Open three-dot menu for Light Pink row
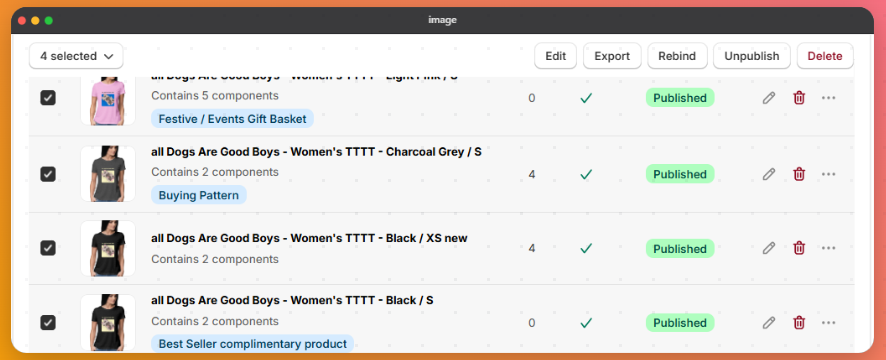This screenshot has width=886, height=360. [828, 98]
